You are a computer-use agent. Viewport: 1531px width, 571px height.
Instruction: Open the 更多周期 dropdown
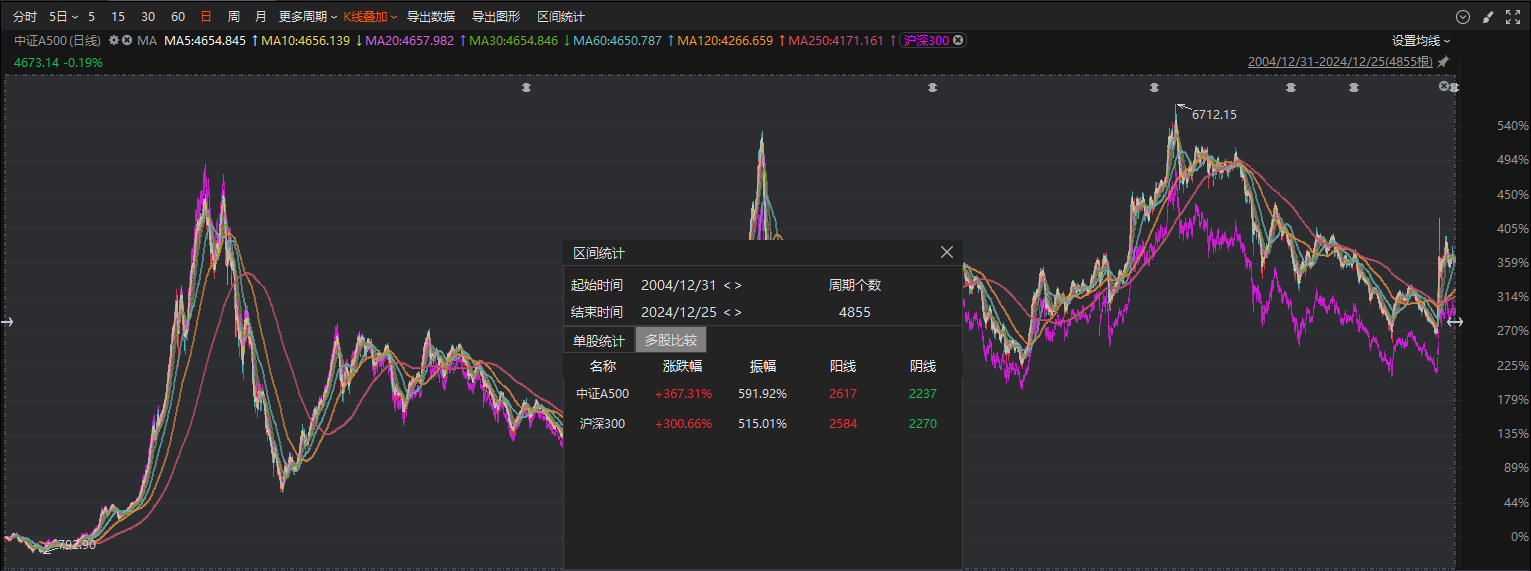coord(308,17)
